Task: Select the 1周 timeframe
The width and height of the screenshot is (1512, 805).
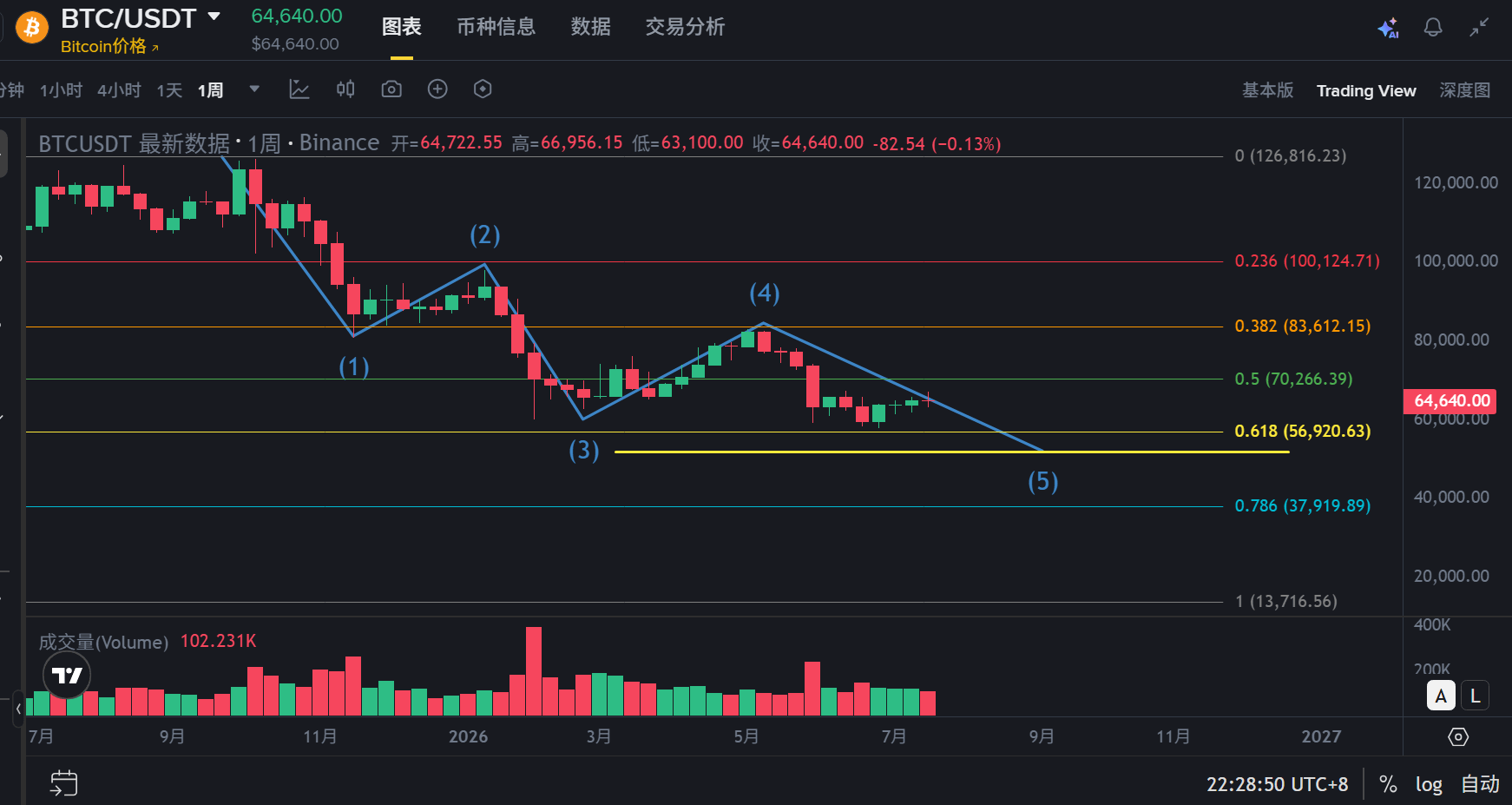Action: pyautogui.click(x=211, y=90)
